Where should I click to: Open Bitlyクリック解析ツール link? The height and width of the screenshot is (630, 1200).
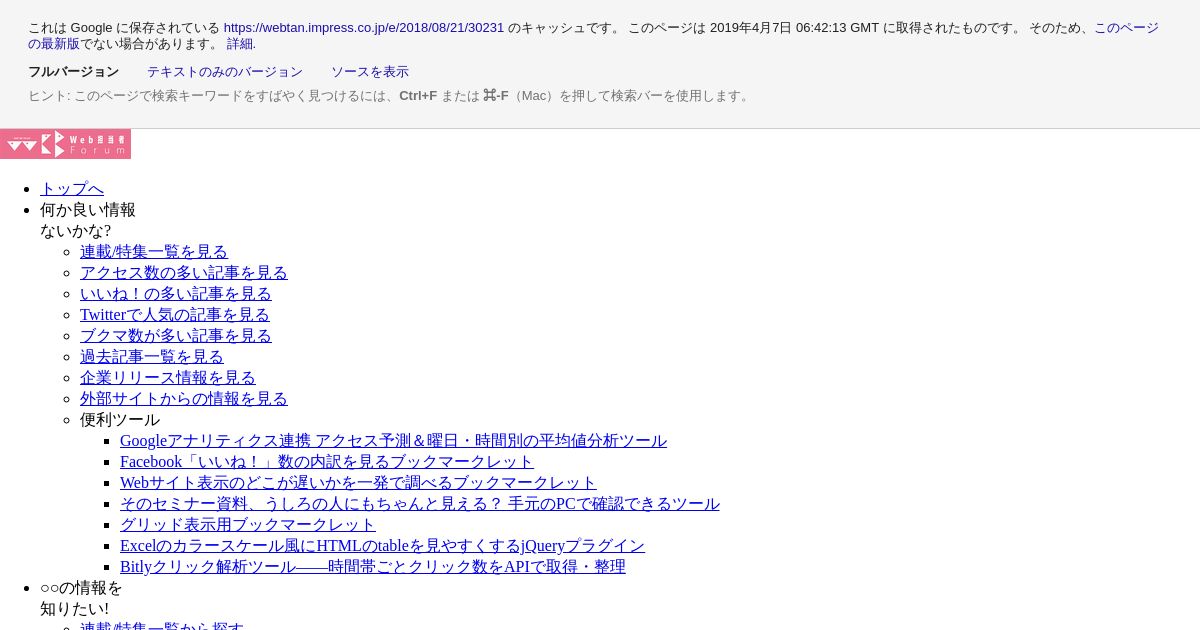[373, 567]
